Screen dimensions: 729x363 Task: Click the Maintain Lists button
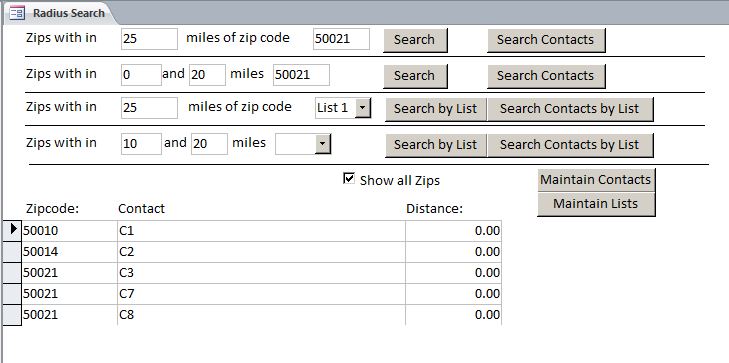[x=596, y=204]
